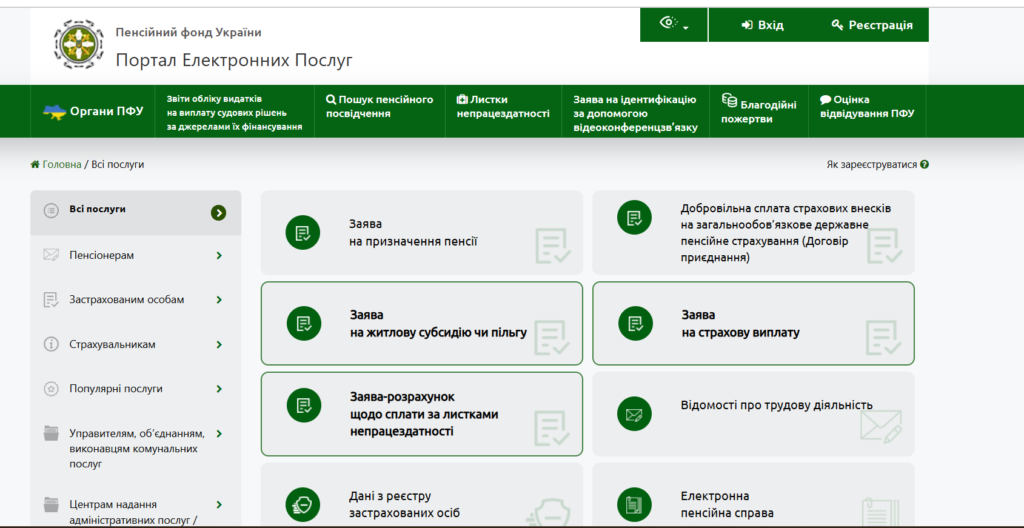Click the Заява на призначення пенсії icon
1024x528 pixels.
click(x=303, y=232)
